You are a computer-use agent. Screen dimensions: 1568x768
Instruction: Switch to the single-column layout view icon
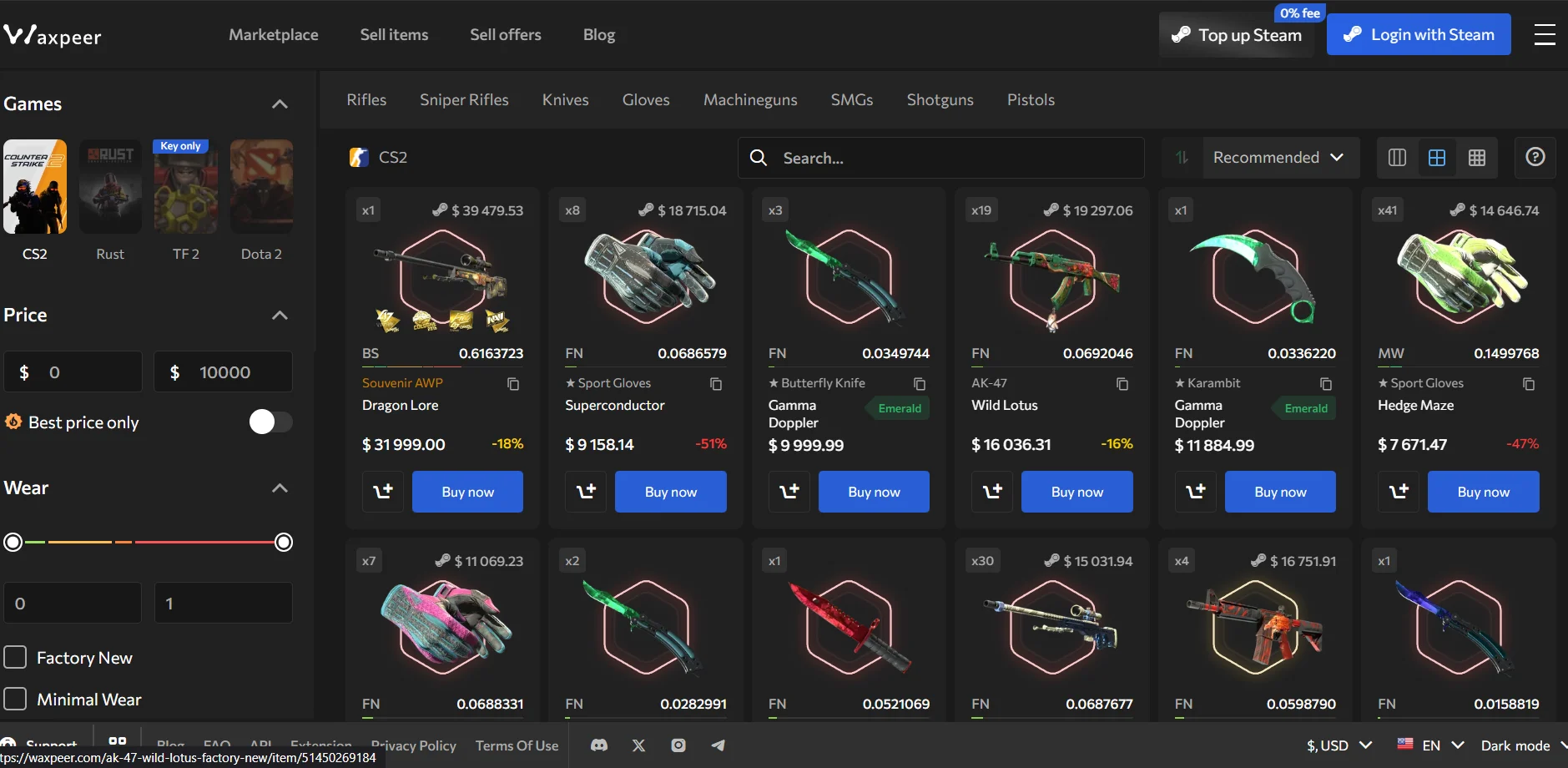(x=1397, y=157)
